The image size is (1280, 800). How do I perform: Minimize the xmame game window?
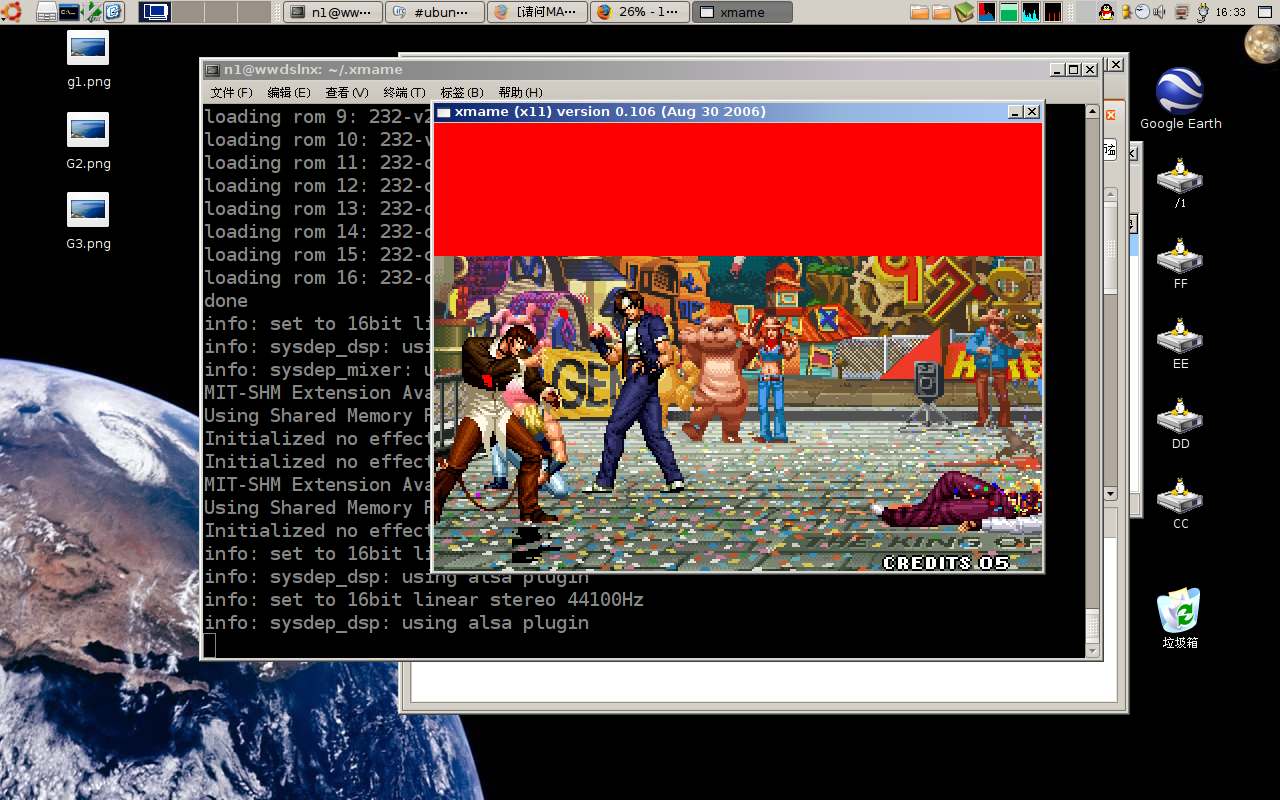pyautogui.click(x=1015, y=112)
